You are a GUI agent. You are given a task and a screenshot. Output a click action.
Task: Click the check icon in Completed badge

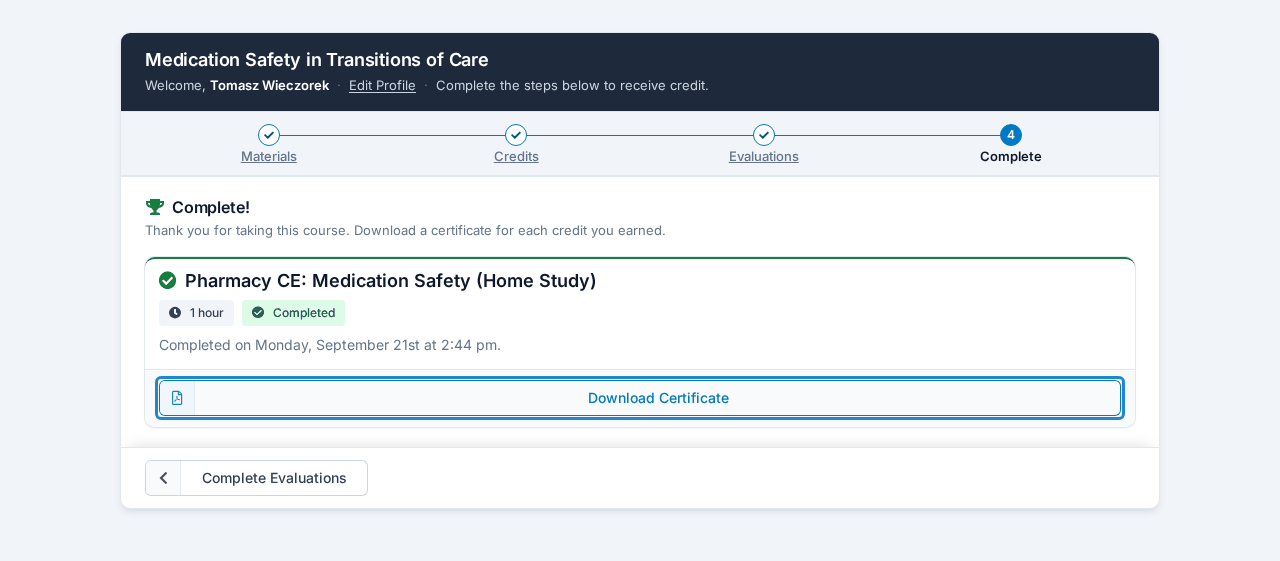point(258,313)
